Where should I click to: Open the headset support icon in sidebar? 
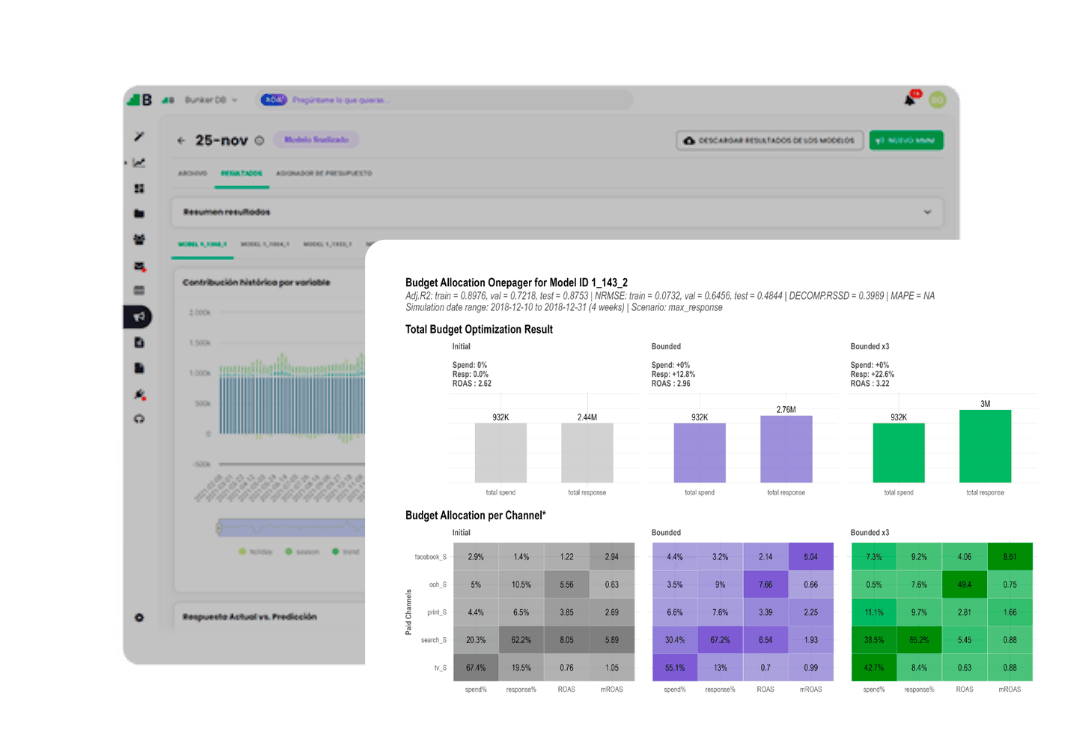pos(139,419)
